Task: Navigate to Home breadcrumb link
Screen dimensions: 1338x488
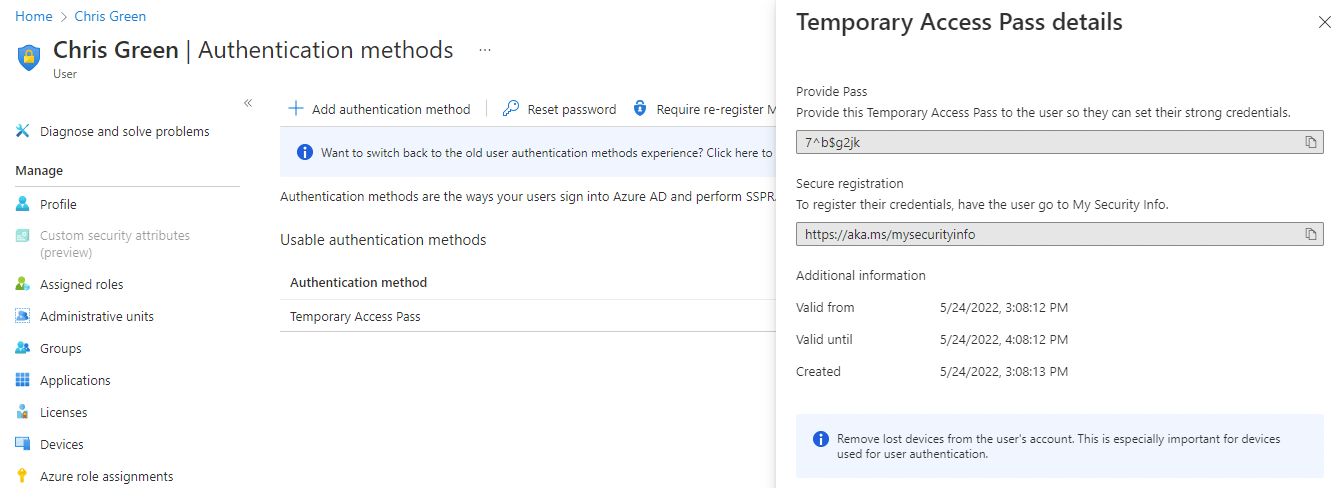Action: click(x=33, y=16)
